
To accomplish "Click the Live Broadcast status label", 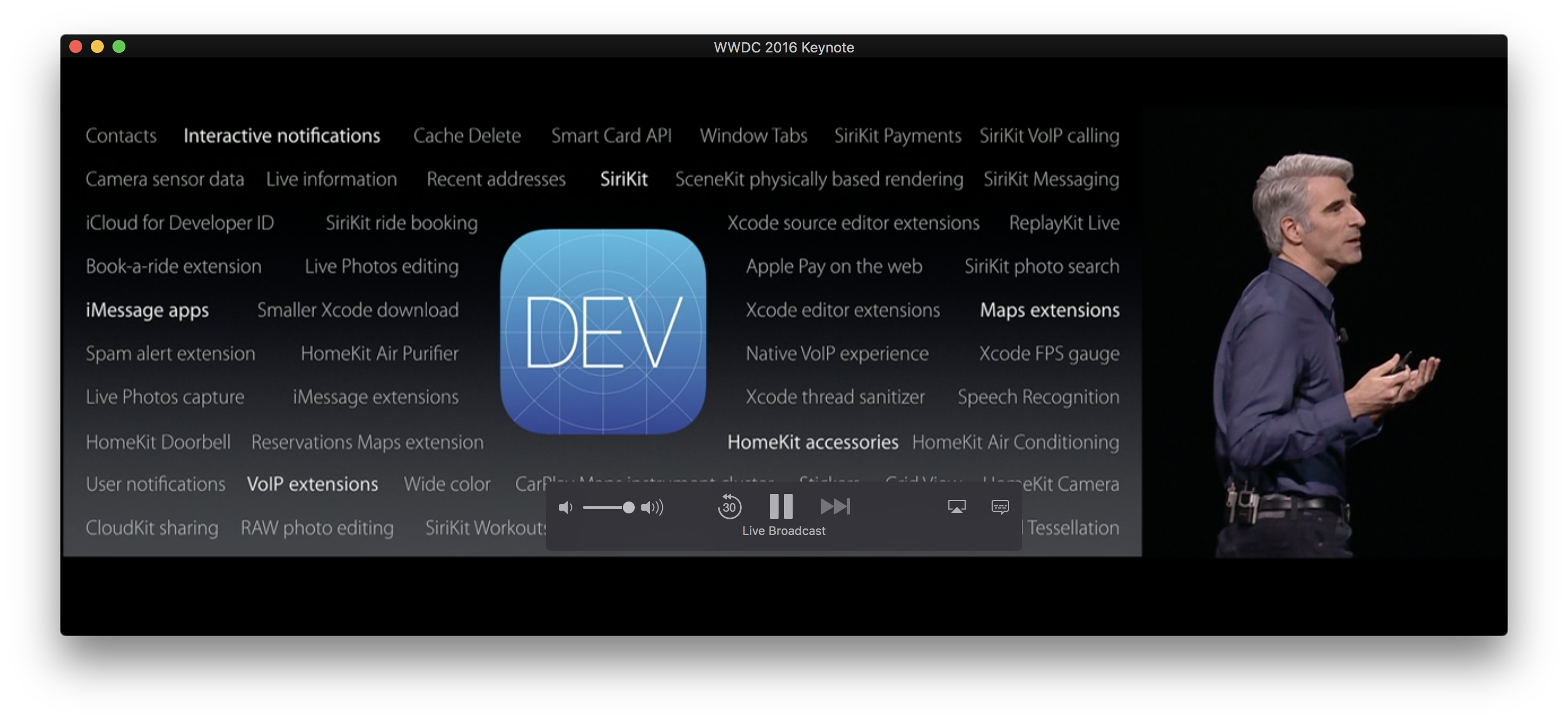I will (x=783, y=530).
